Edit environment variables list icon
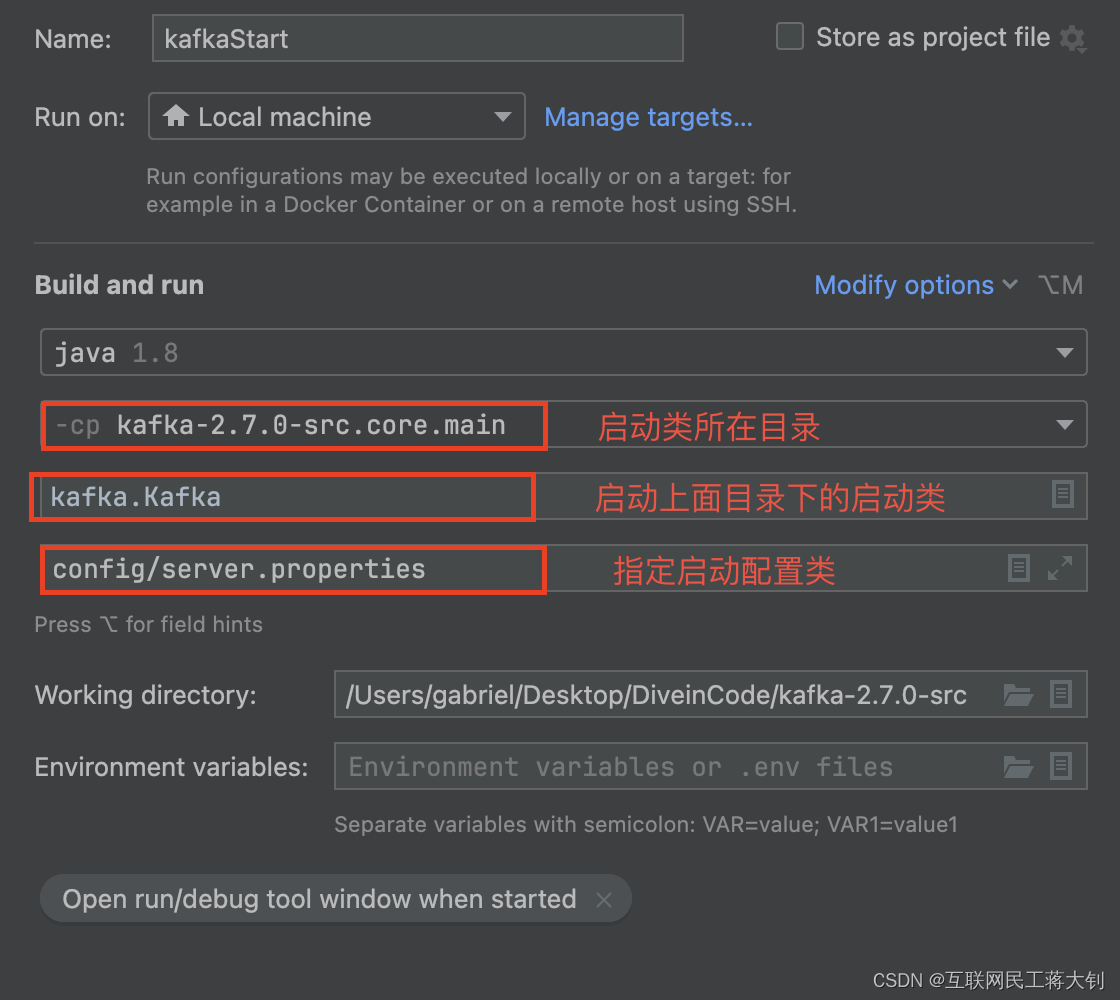Screen dimensions: 1120x1000 [1061, 766]
